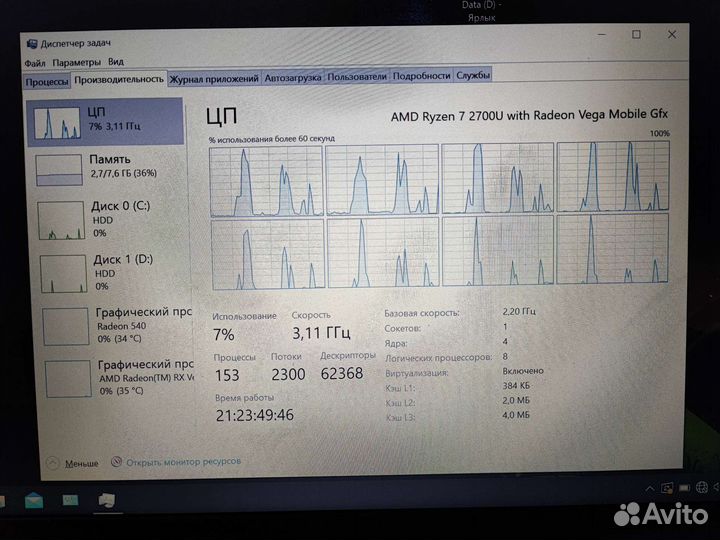Click the 62368 descriptors value
The image size is (720, 540).
tap(342, 373)
